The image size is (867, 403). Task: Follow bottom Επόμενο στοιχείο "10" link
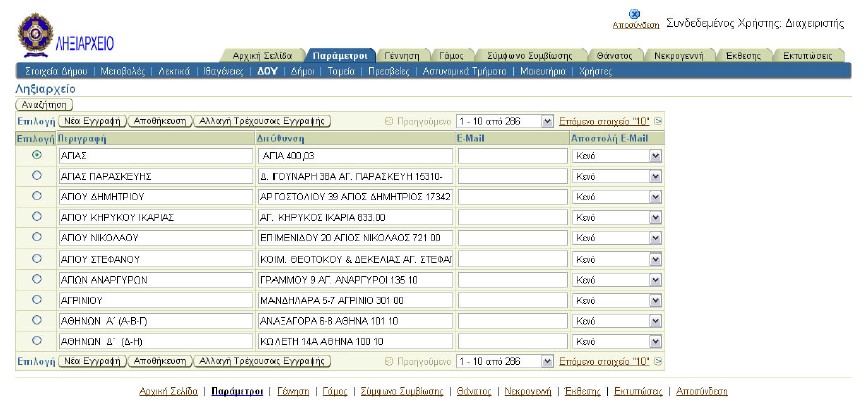click(604, 362)
